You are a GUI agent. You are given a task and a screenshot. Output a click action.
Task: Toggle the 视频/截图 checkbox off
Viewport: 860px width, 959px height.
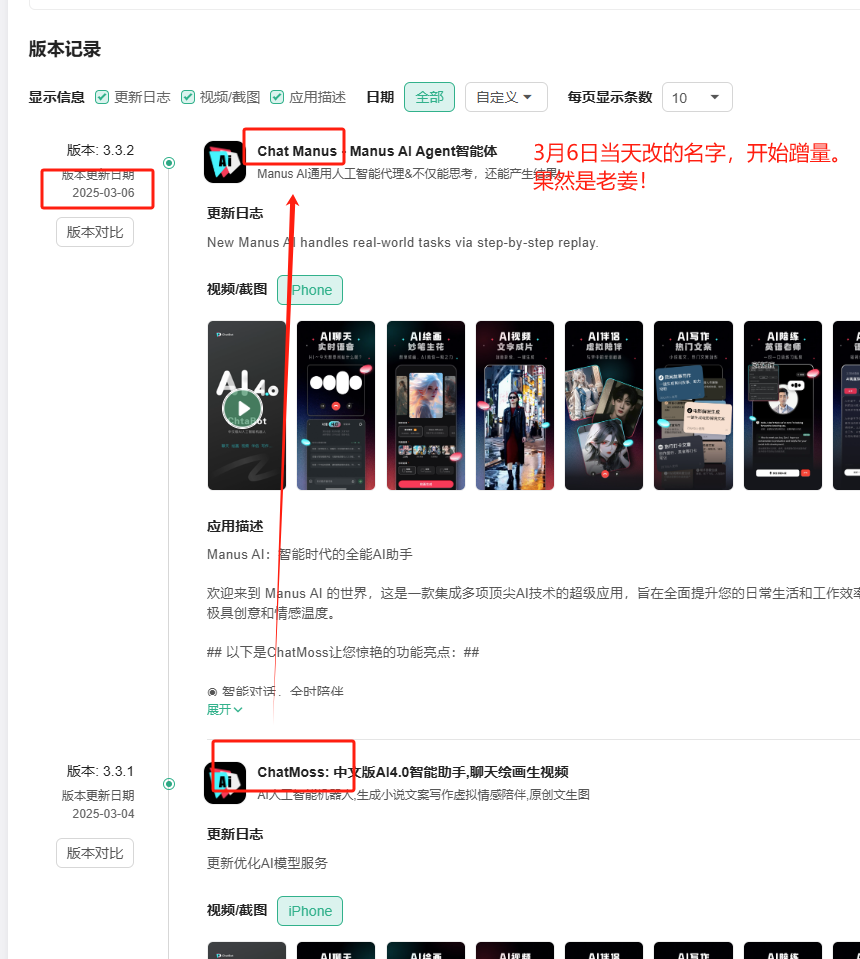(188, 97)
